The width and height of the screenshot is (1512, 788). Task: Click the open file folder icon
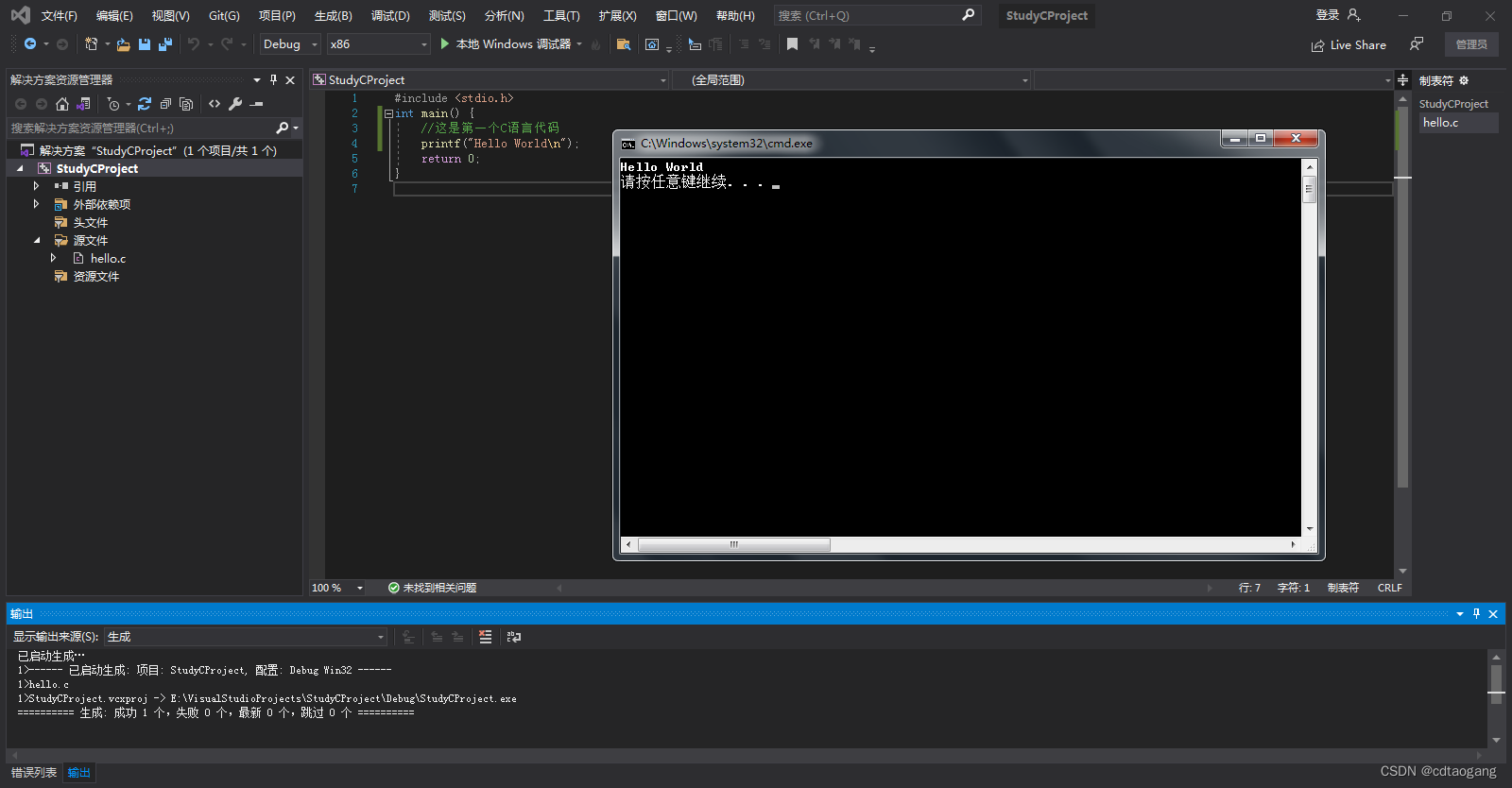pos(124,44)
